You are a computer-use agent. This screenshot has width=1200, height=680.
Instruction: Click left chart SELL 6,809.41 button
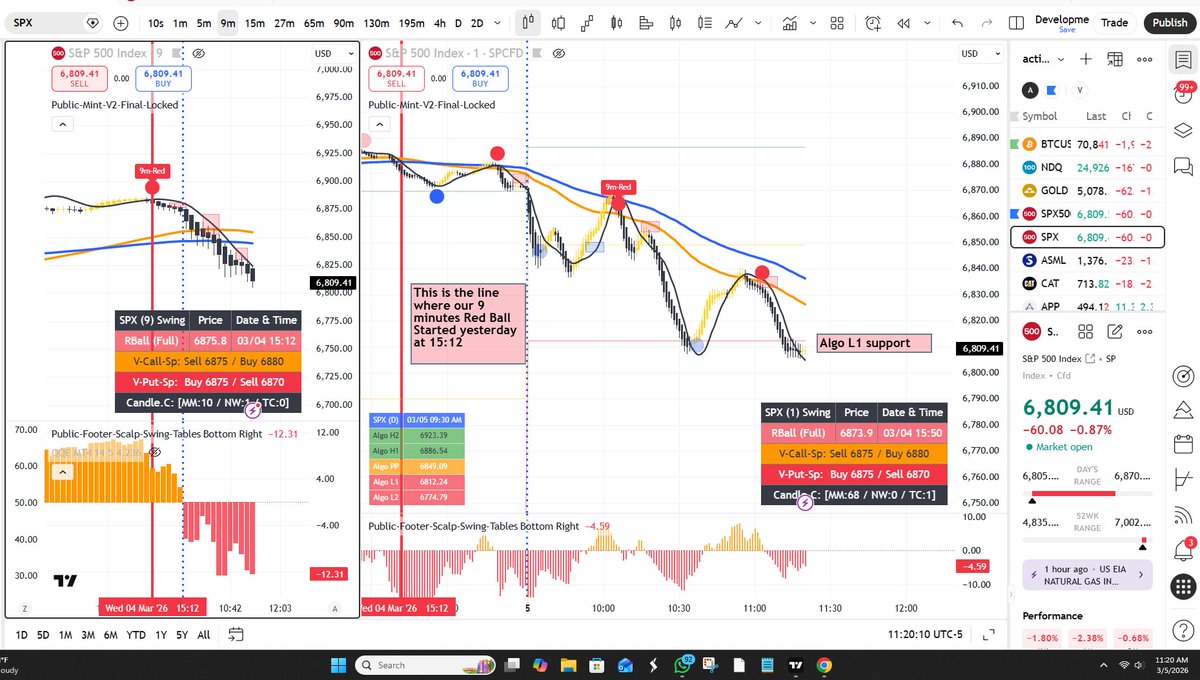click(x=77, y=78)
